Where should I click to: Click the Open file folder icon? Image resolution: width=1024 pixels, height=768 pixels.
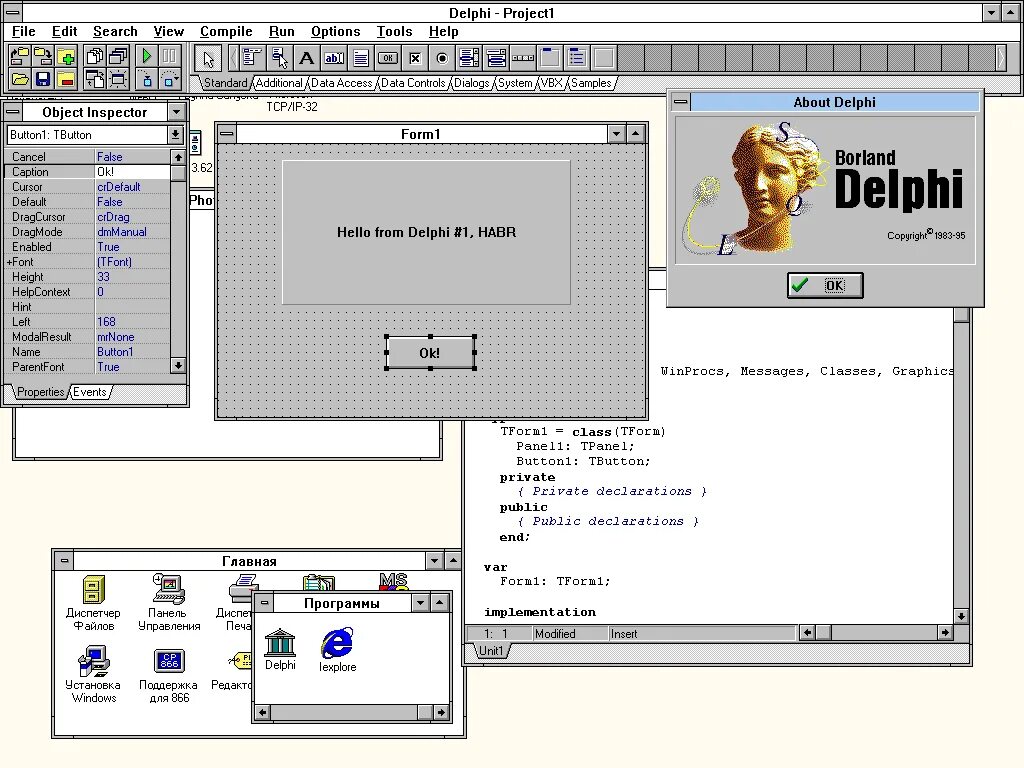pyautogui.click(x=20, y=80)
